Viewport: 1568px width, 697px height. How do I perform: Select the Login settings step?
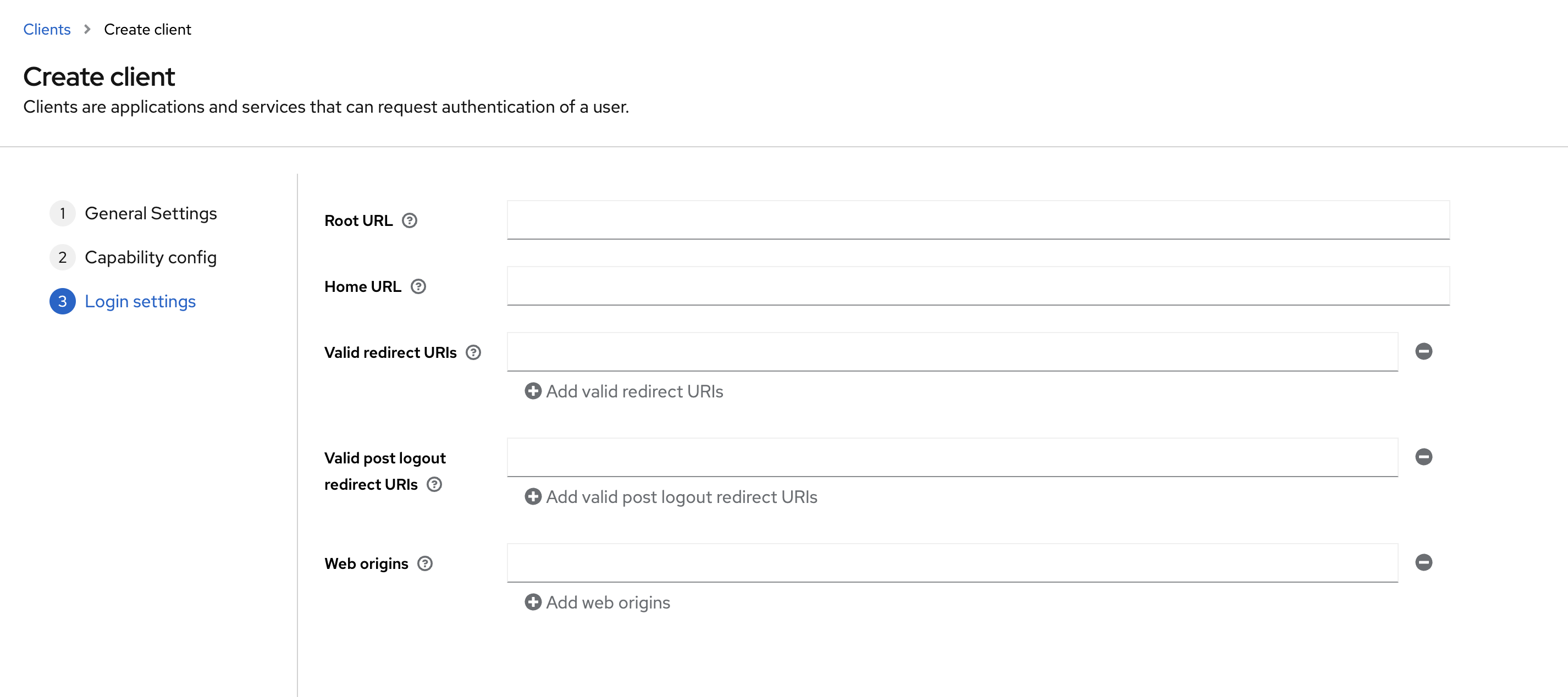(140, 301)
